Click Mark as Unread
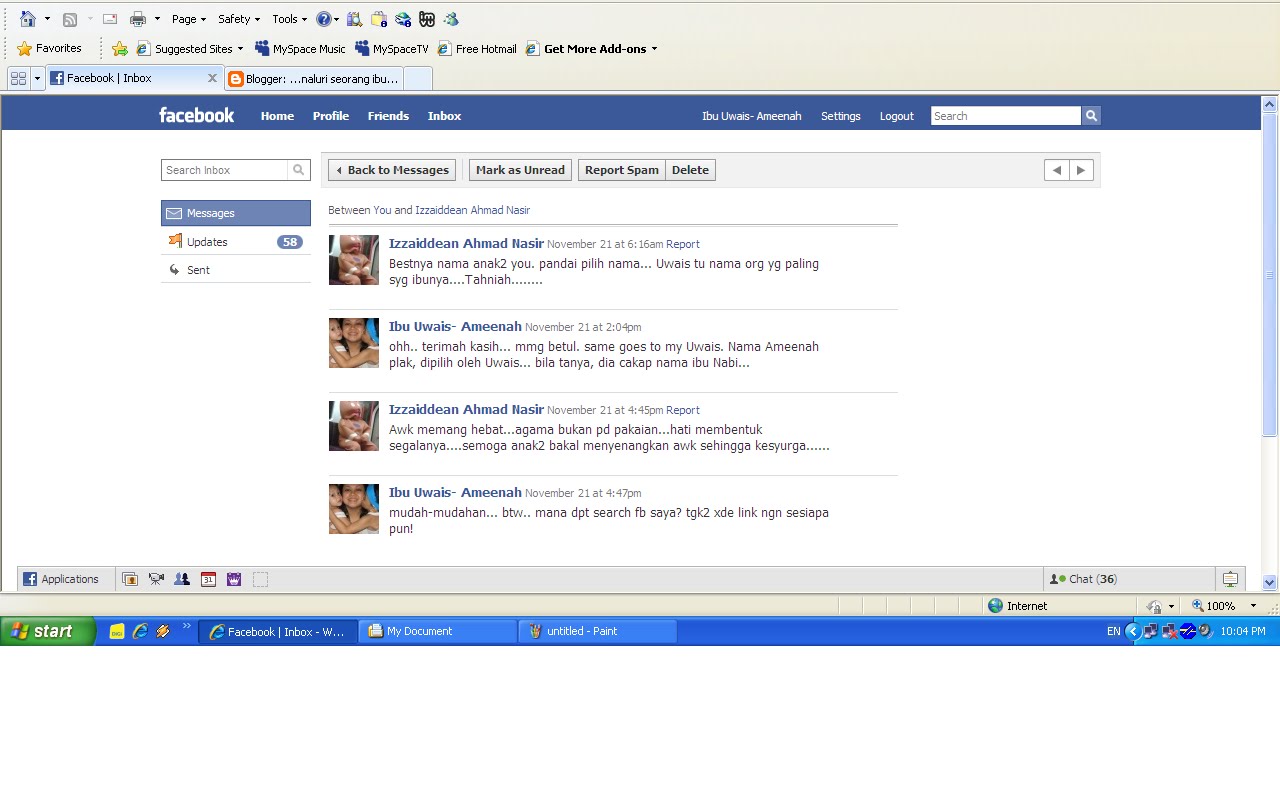 [520, 170]
